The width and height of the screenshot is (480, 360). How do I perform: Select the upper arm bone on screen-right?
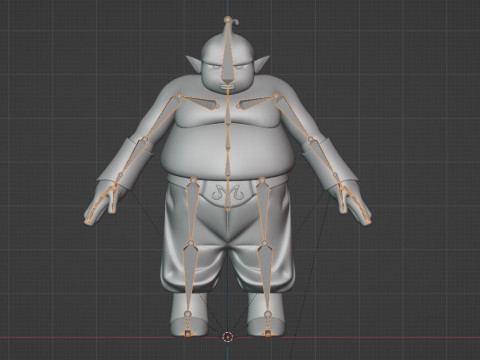pyautogui.click(x=293, y=117)
